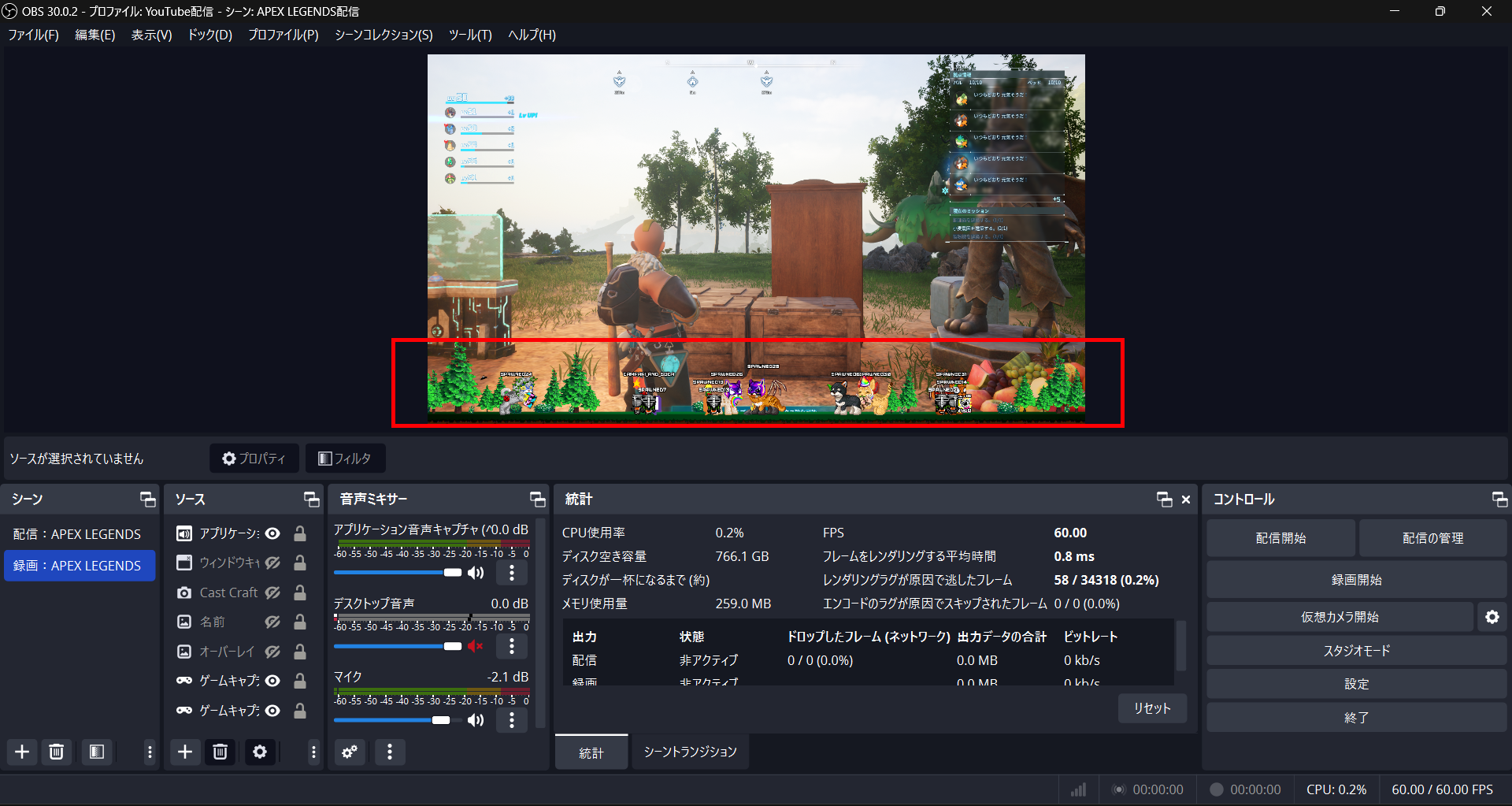Screen dimensions: 1512x806
Task: Hide the ゲームキャプチャ source with its eye toggle
Action: click(272, 681)
